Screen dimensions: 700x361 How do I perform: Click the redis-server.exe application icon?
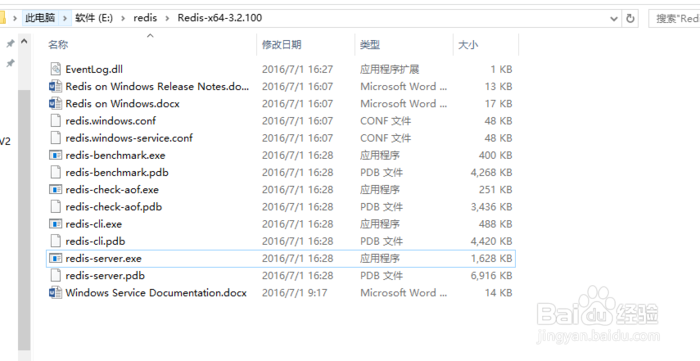pos(55,258)
